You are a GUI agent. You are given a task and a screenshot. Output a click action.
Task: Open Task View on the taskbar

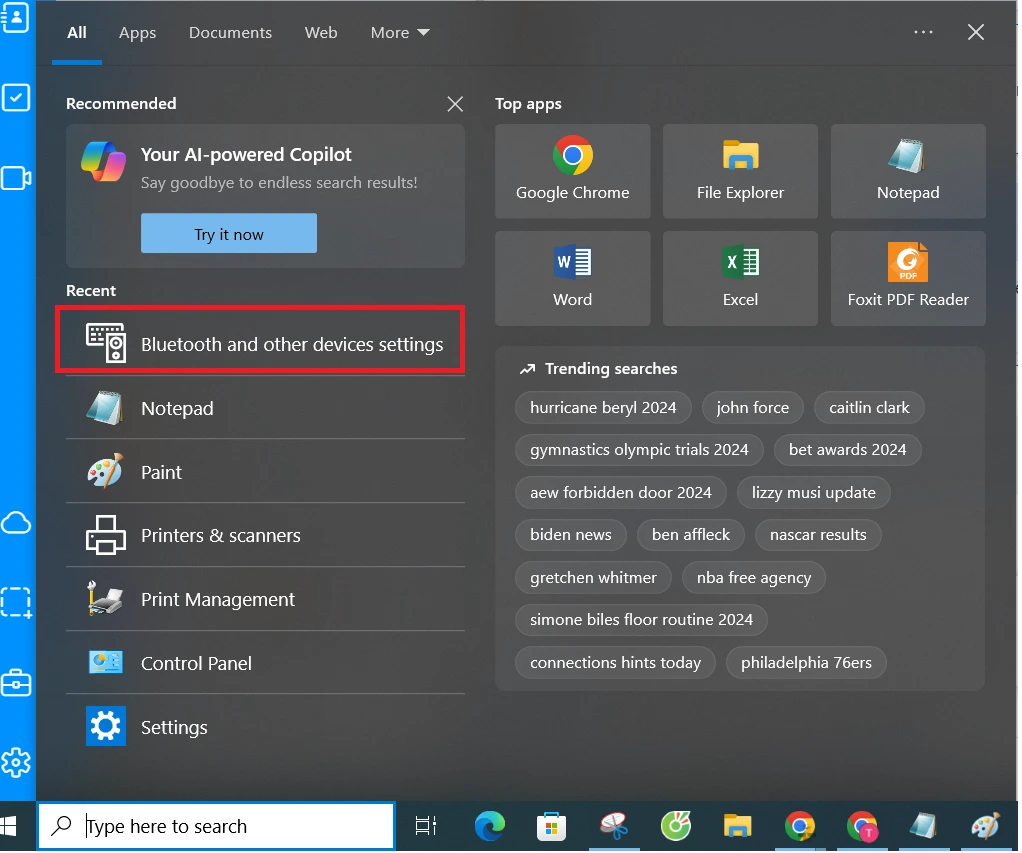(x=426, y=826)
